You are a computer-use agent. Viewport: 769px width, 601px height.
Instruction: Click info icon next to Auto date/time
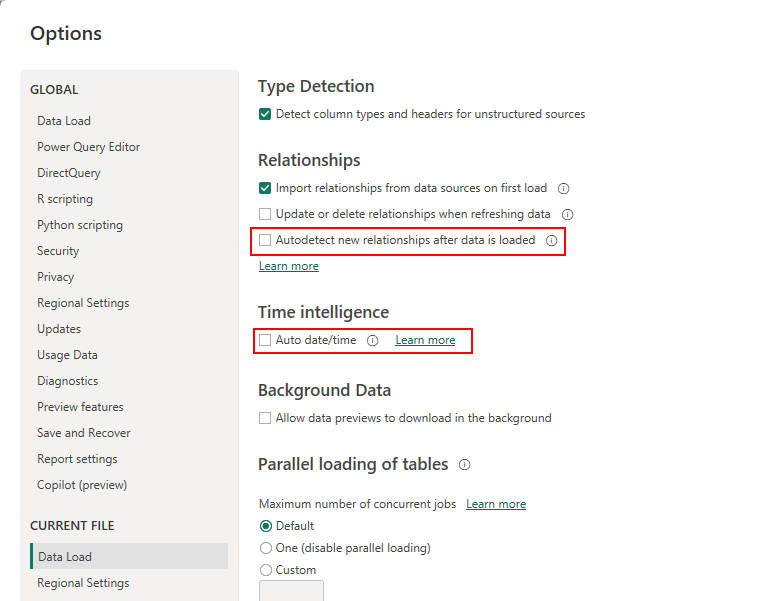[373, 340]
